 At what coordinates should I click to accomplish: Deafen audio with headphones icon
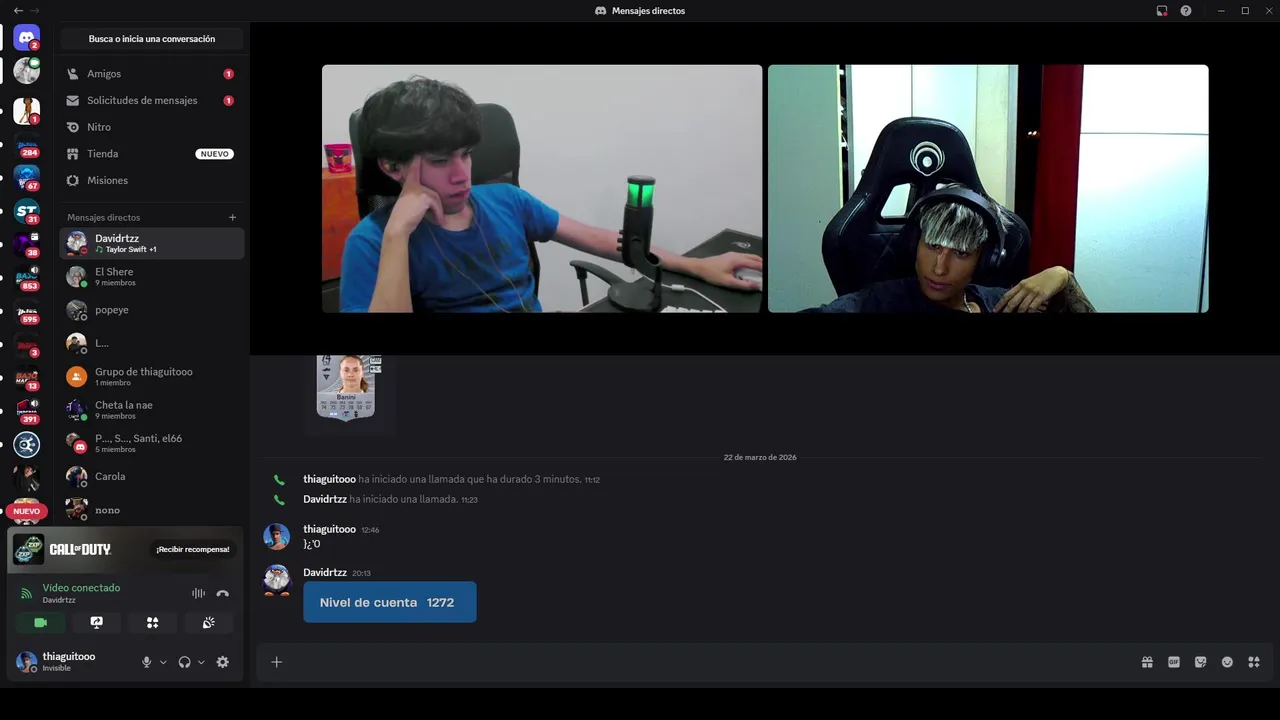coord(184,662)
